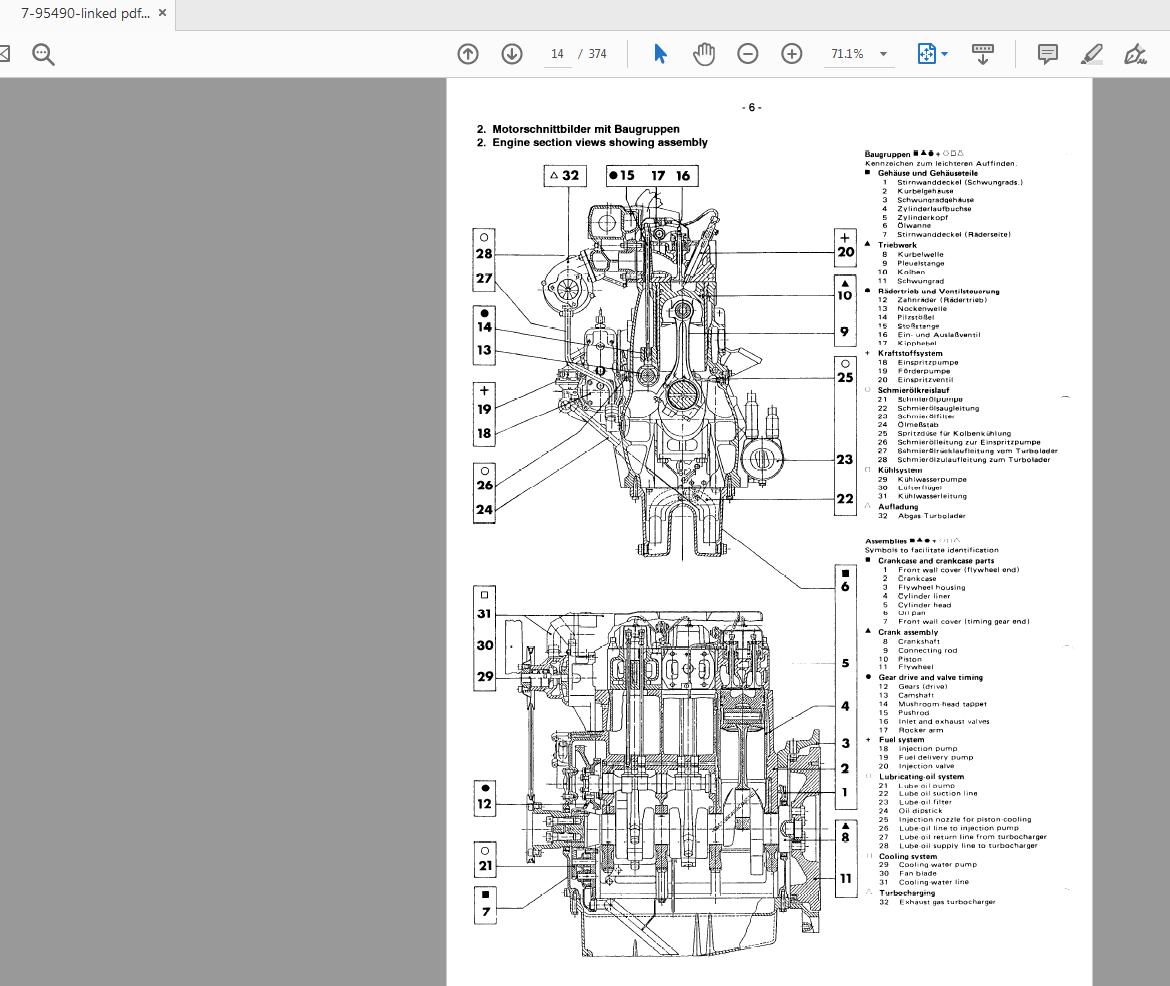This screenshot has height=986, width=1170.
Task: Switch to the selection arrow tool
Action: point(660,54)
